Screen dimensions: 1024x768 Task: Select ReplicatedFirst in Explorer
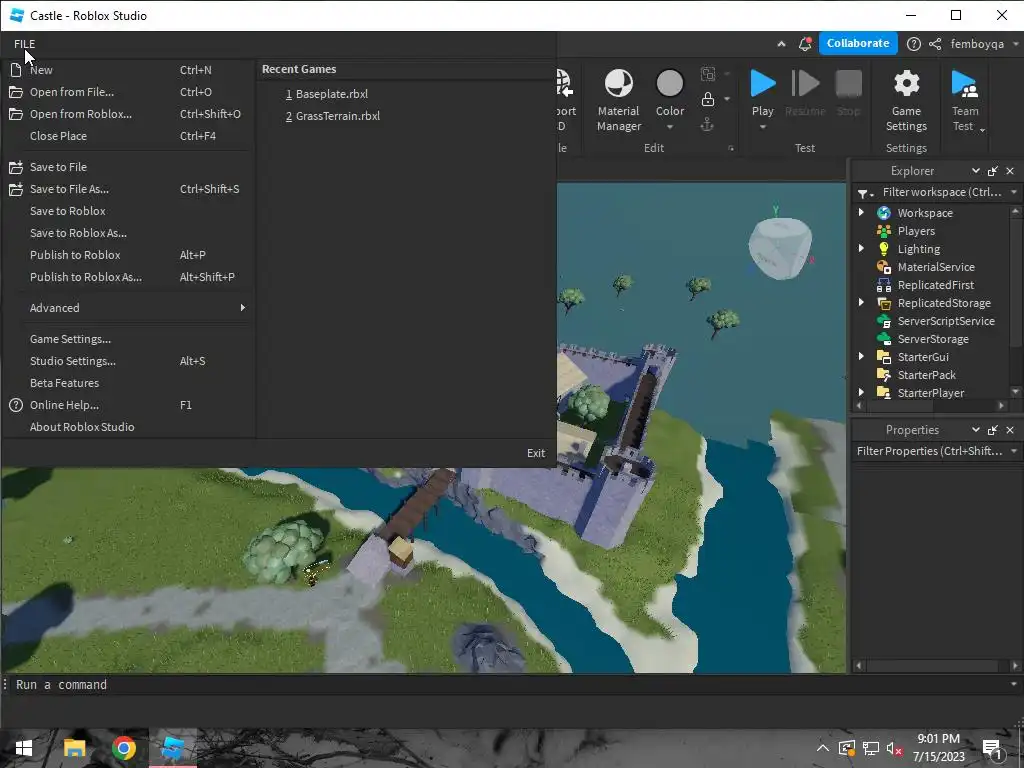(x=935, y=285)
